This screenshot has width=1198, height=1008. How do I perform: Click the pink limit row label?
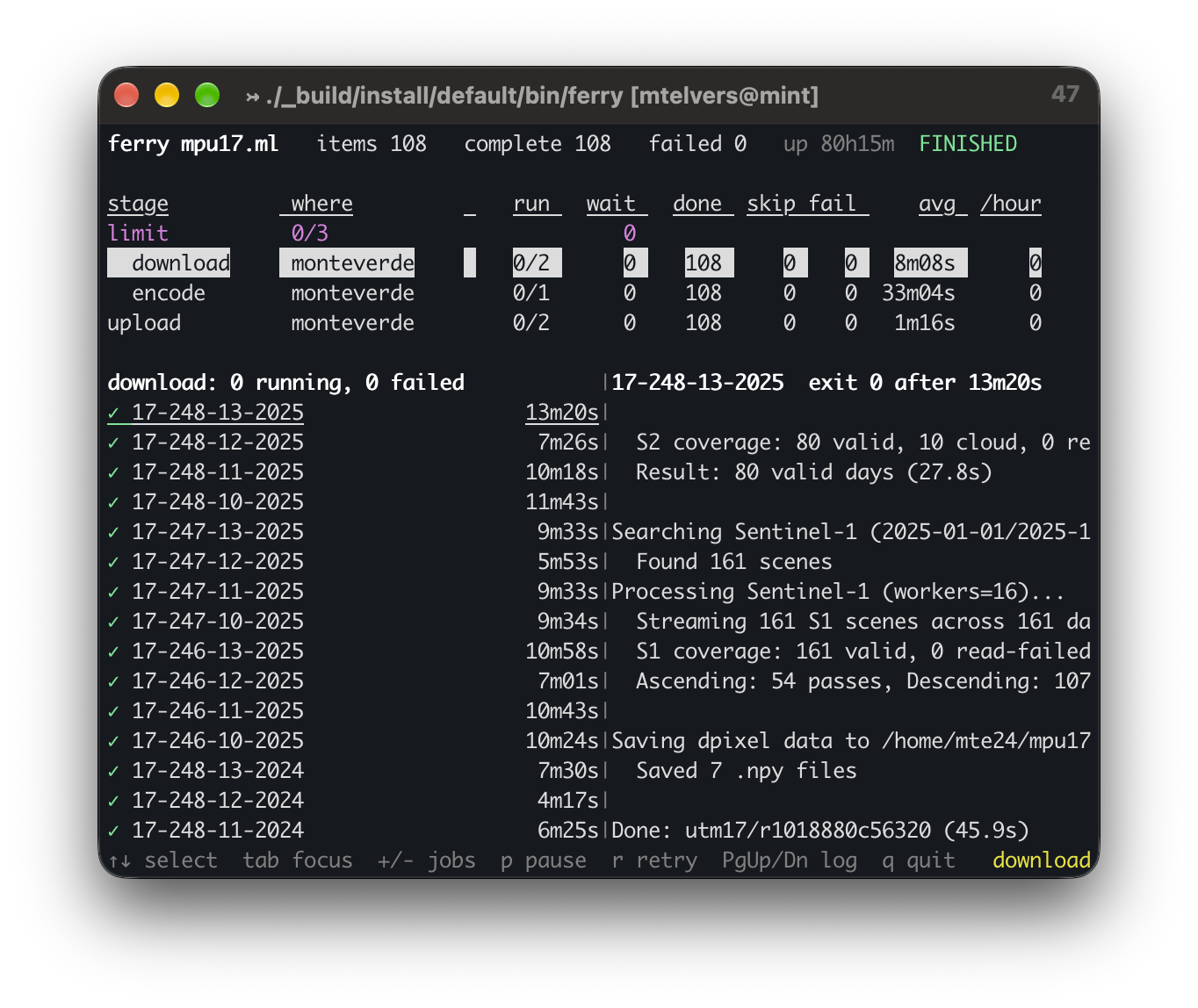coord(138,233)
